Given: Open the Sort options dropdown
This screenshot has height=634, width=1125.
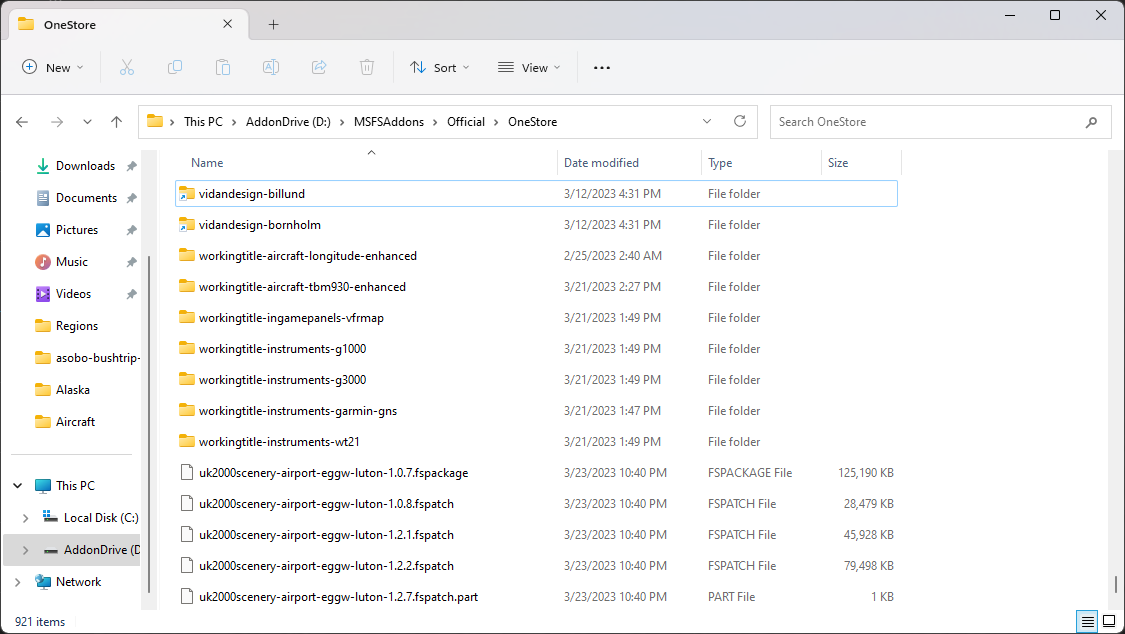Looking at the screenshot, I should [x=440, y=67].
